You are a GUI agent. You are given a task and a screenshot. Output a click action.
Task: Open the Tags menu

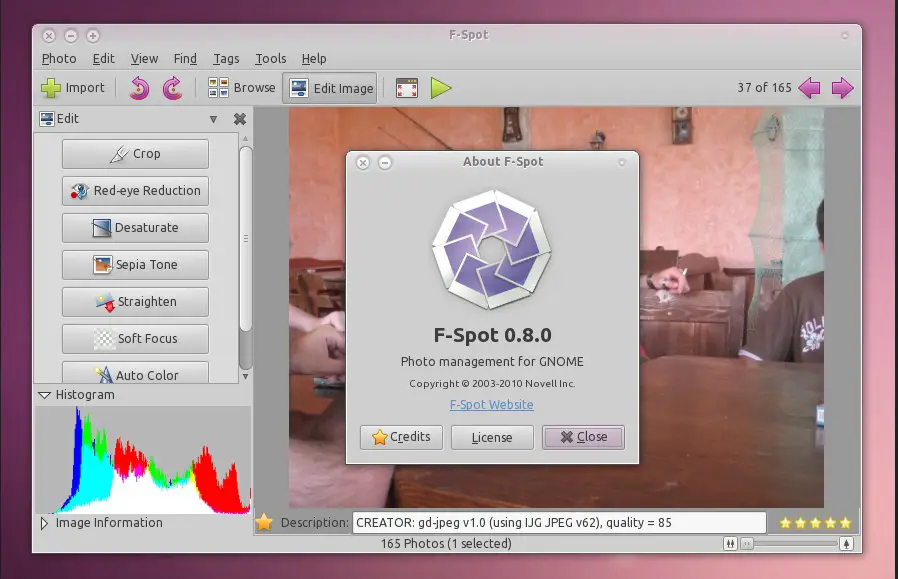(226, 58)
